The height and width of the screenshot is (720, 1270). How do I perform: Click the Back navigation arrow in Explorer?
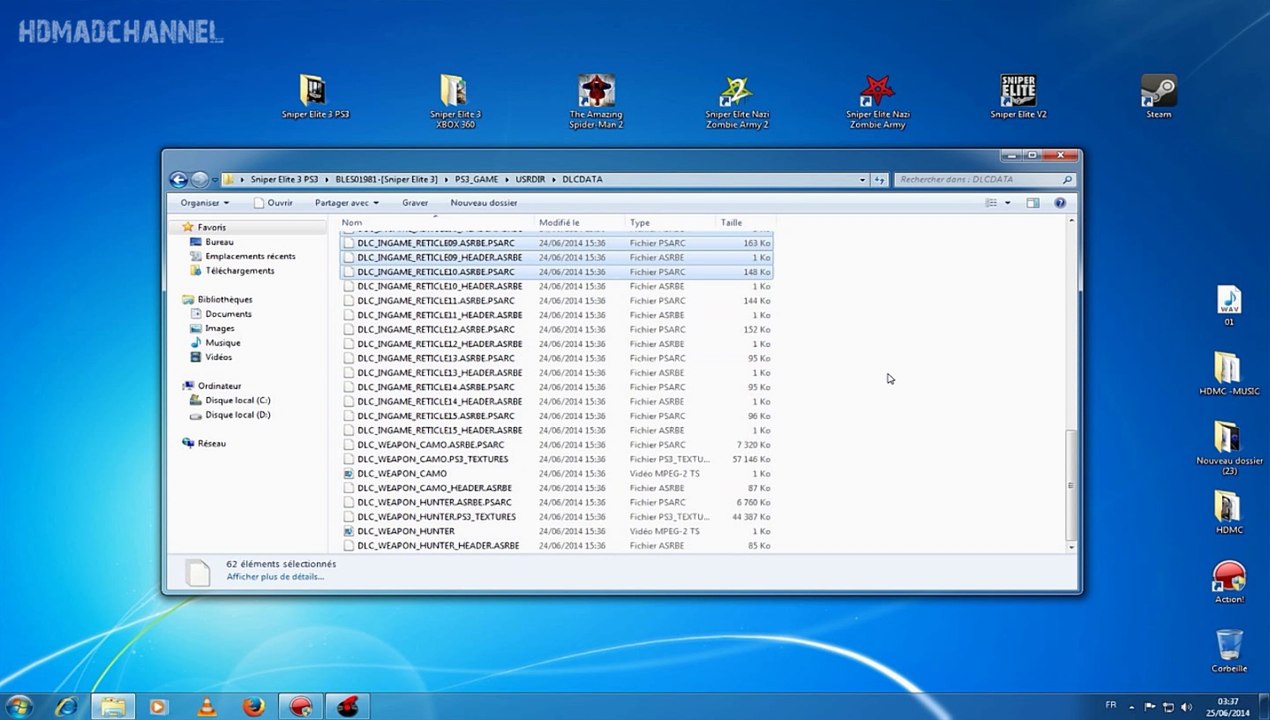coord(179,180)
